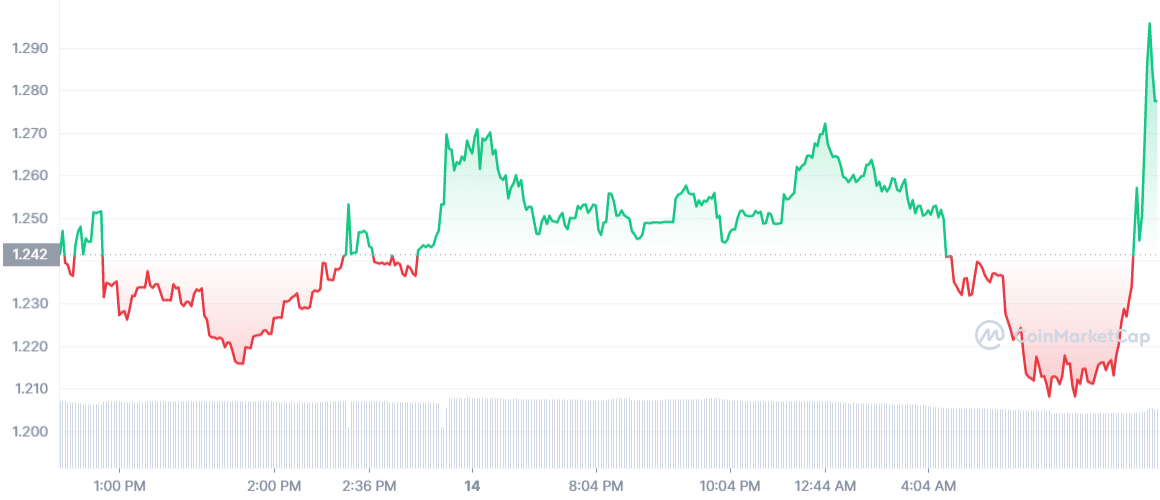Select the 12:44 AM time label

pos(825,486)
